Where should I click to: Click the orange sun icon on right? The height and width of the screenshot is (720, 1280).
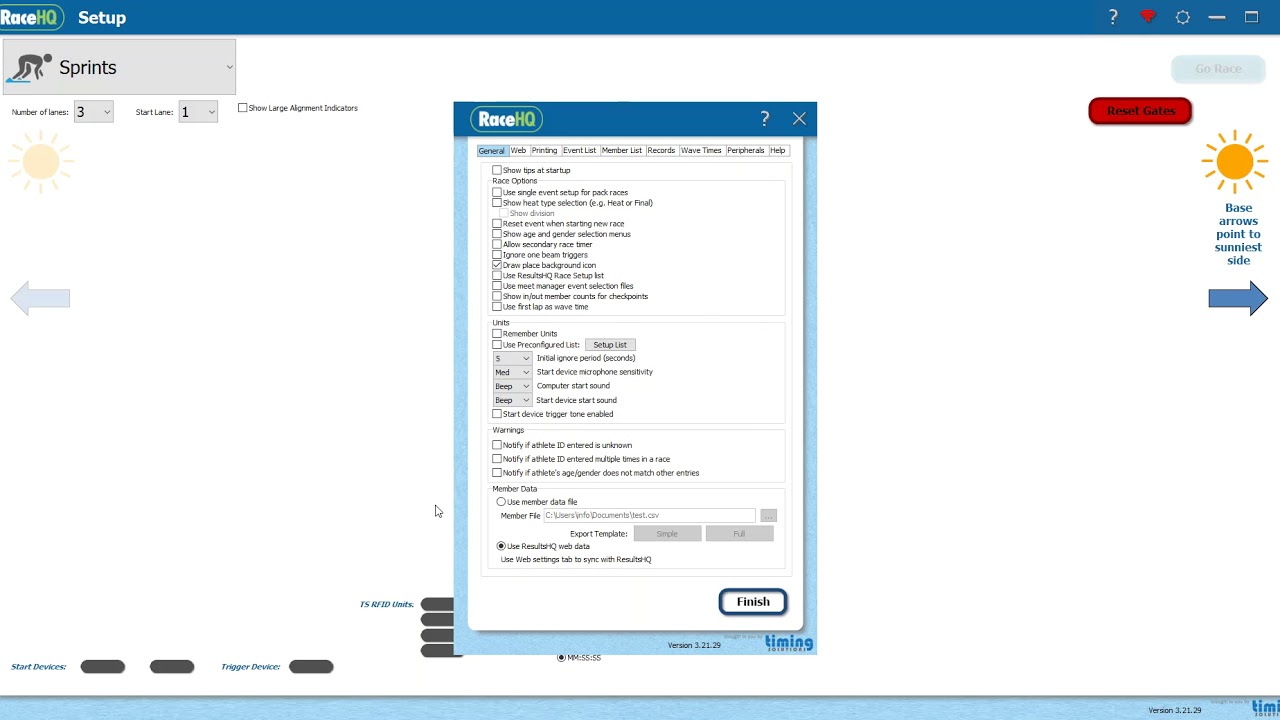[1235, 161]
